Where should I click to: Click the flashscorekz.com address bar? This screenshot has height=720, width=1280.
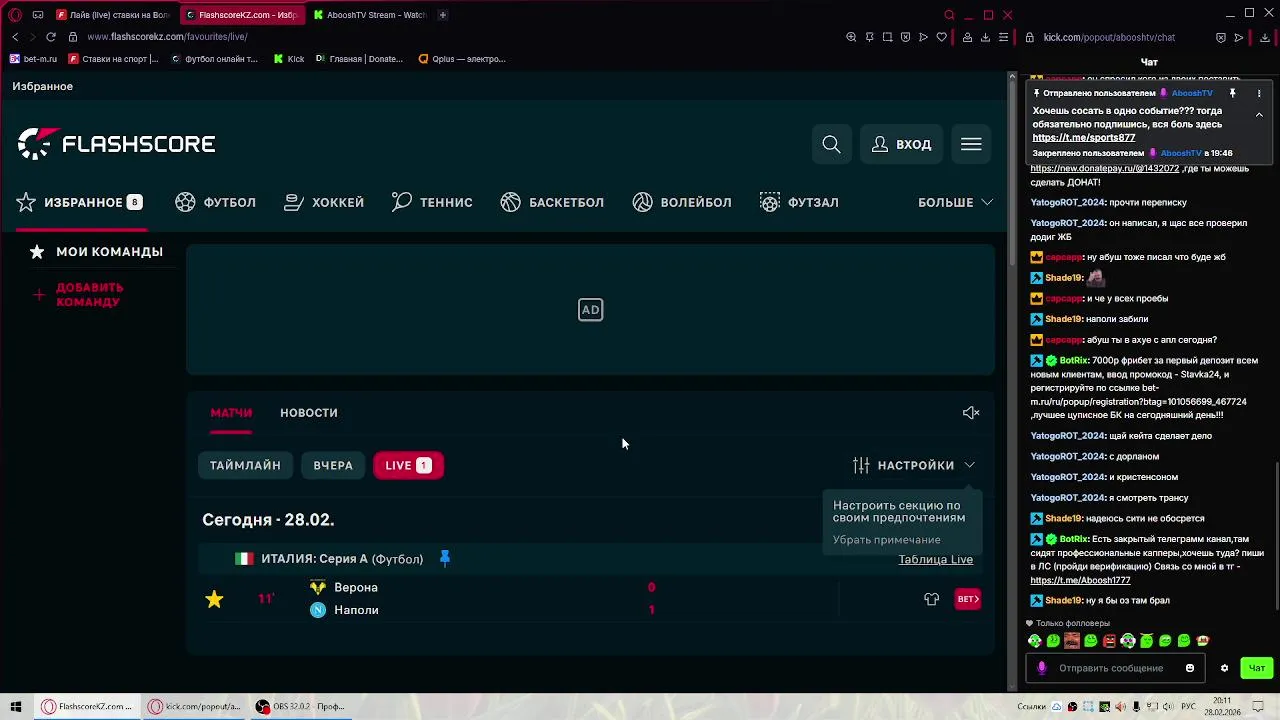(167, 37)
